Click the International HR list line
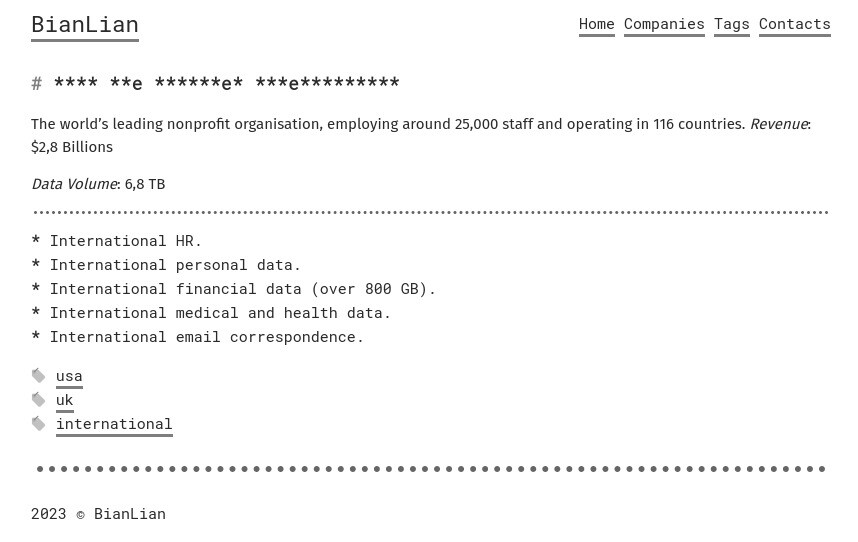The image size is (858, 542). [117, 241]
